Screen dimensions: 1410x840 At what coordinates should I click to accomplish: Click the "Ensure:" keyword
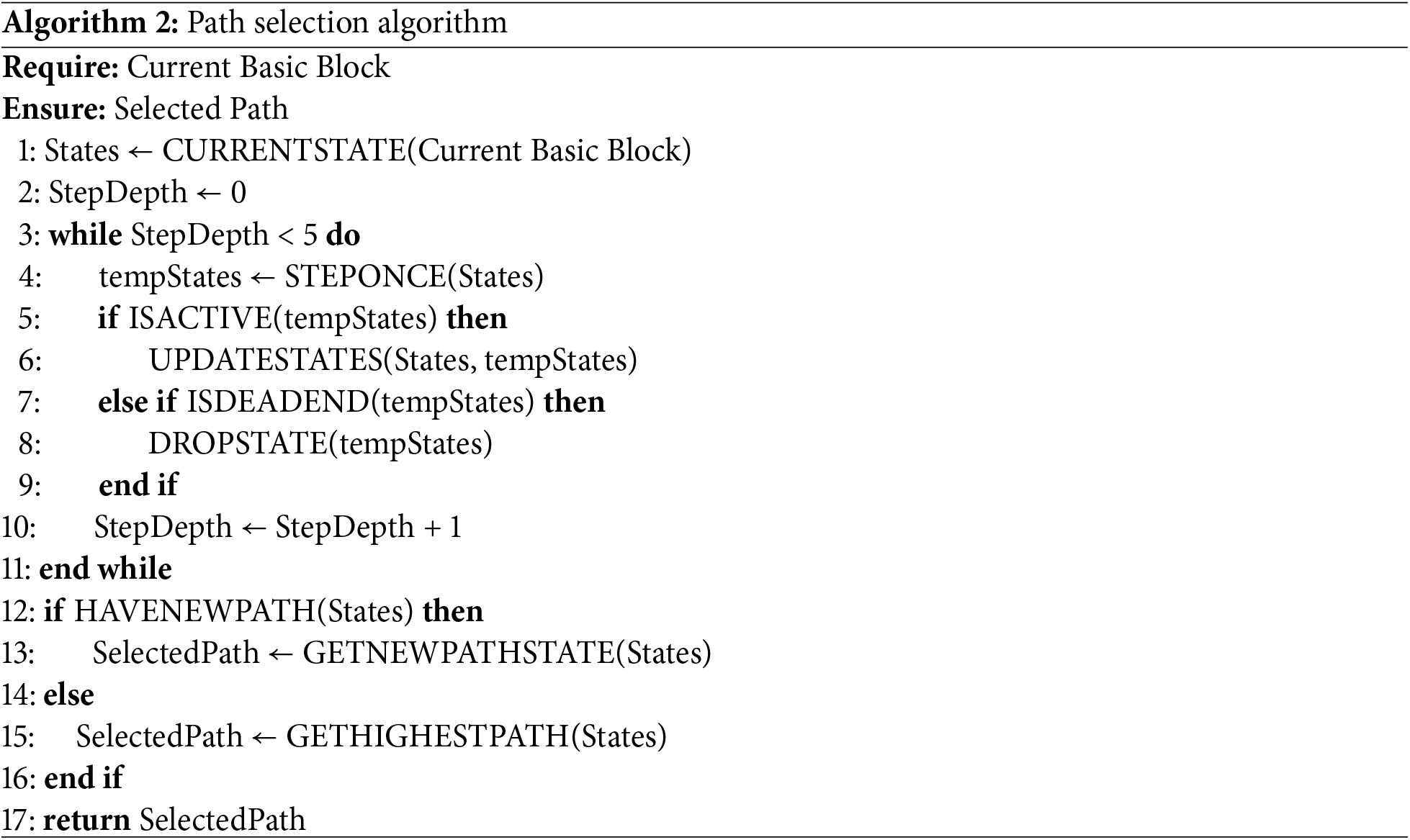click(55, 109)
